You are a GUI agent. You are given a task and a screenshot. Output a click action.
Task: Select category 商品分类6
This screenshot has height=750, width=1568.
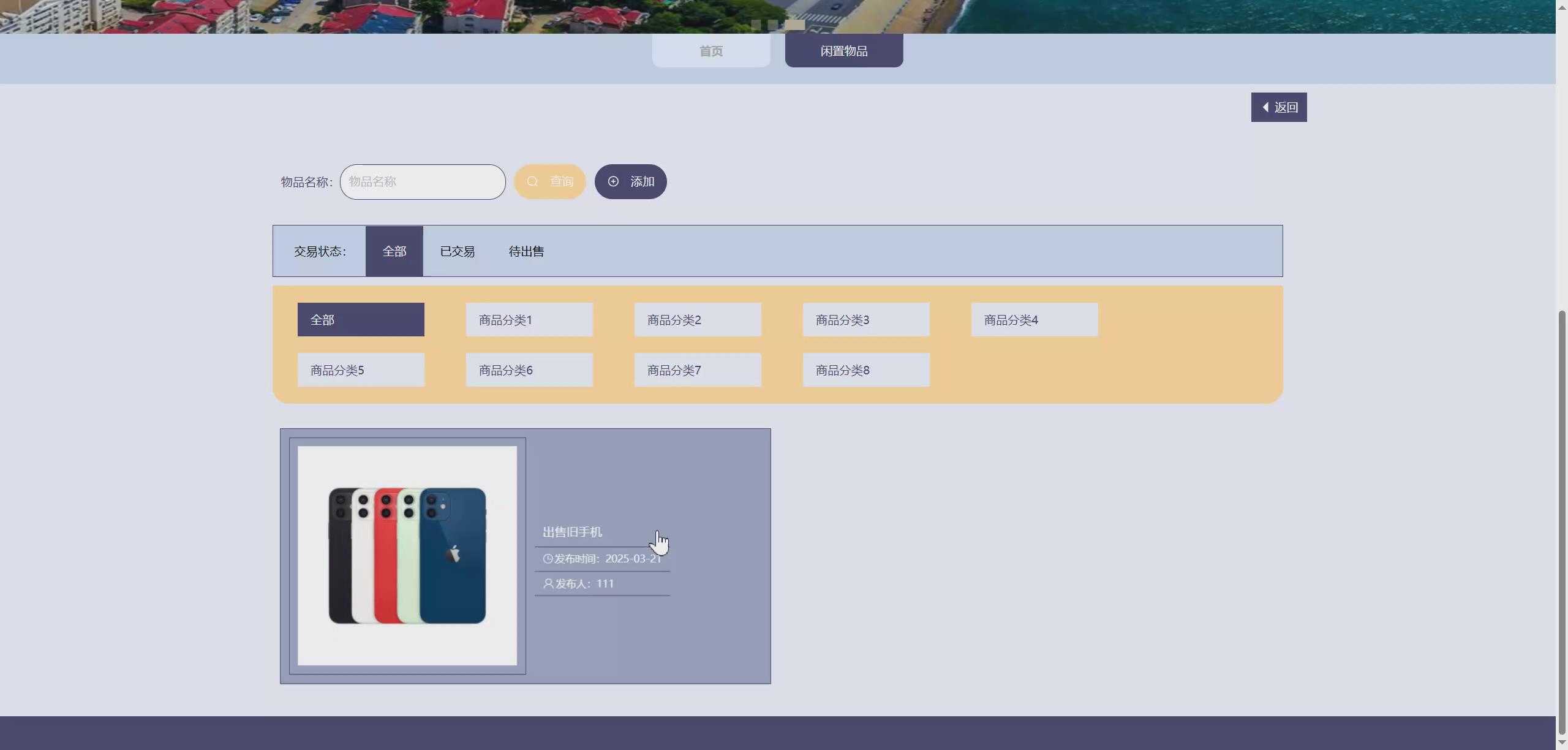pos(529,370)
